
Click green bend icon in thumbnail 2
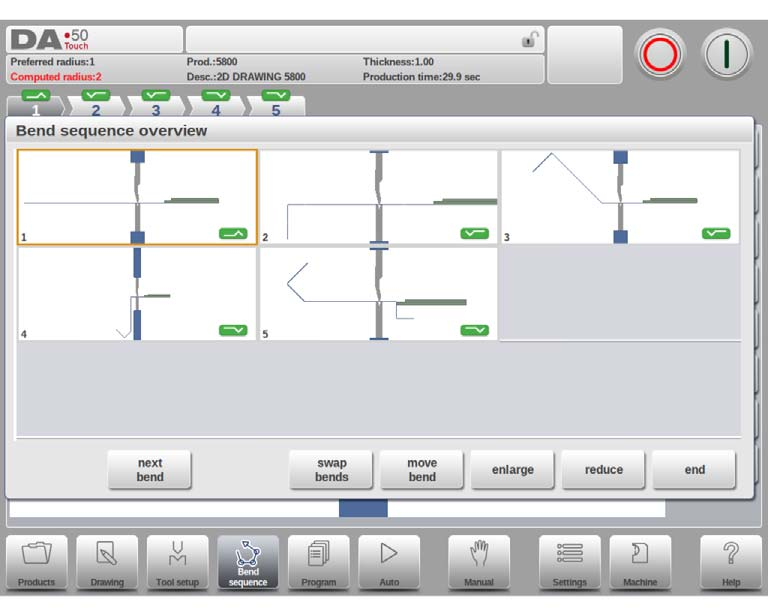point(475,234)
